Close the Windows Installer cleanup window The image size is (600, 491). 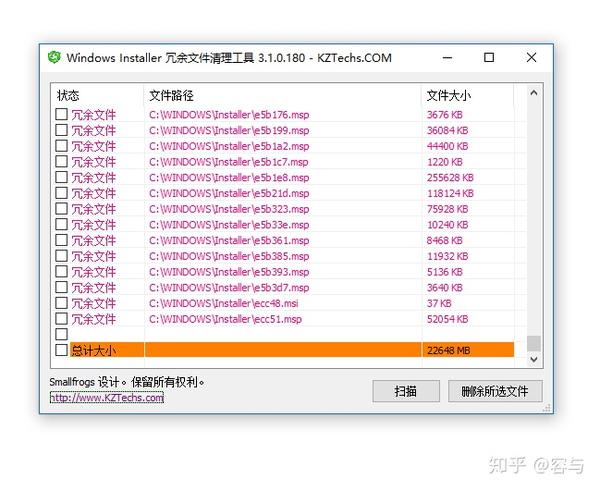pos(531,58)
